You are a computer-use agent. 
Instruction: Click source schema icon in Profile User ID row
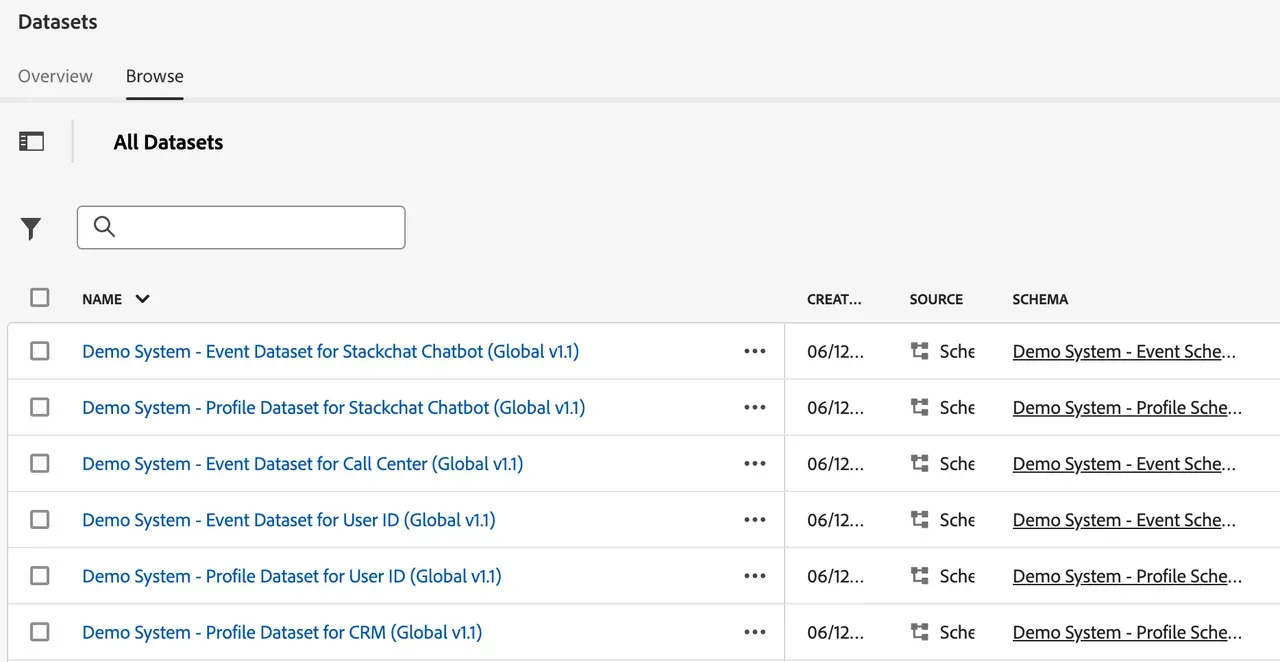click(x=920, y=576)
